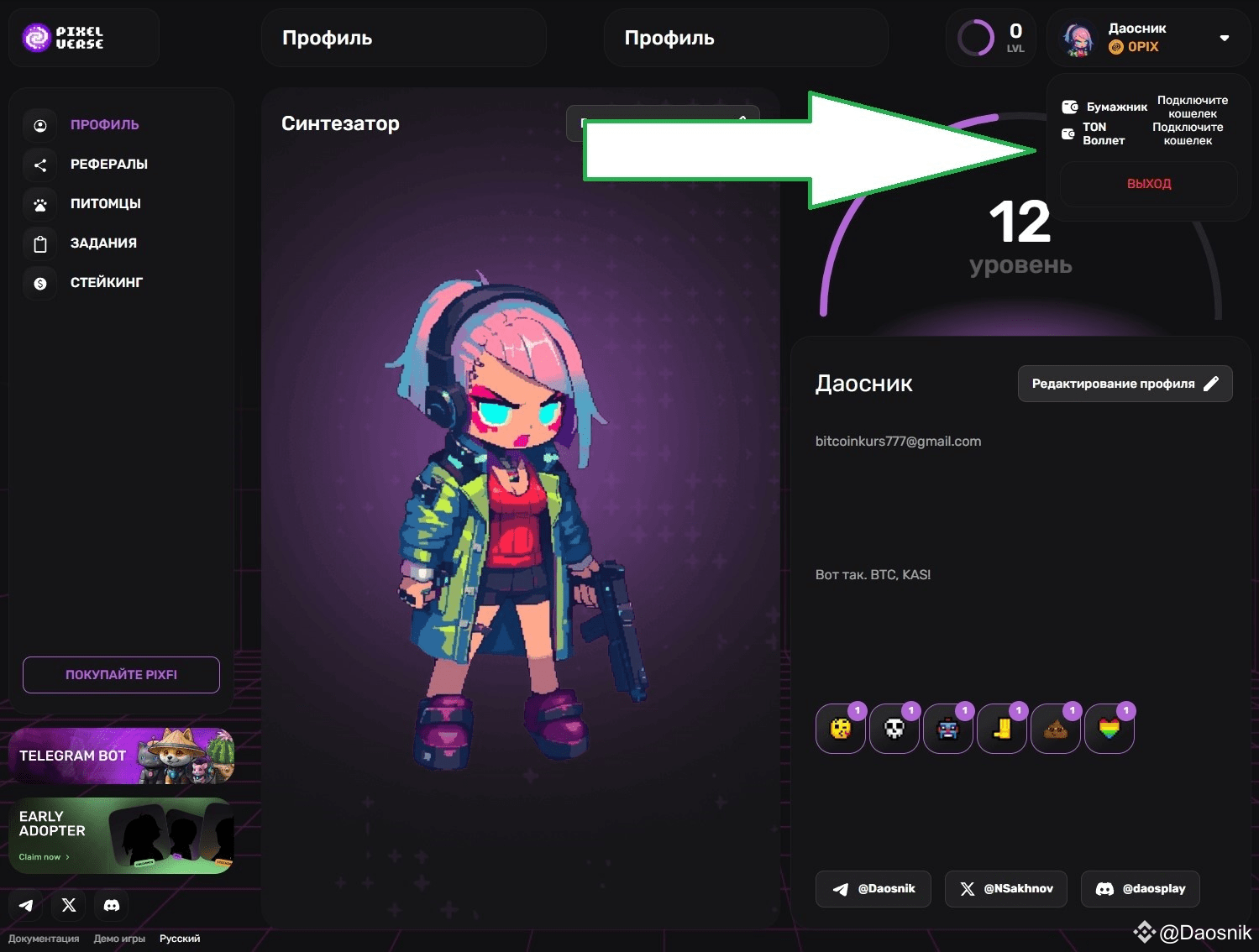This screenshot has width=1259, height=952.
Task: Select the rainbow heart badge icon
Action: 1109,729
